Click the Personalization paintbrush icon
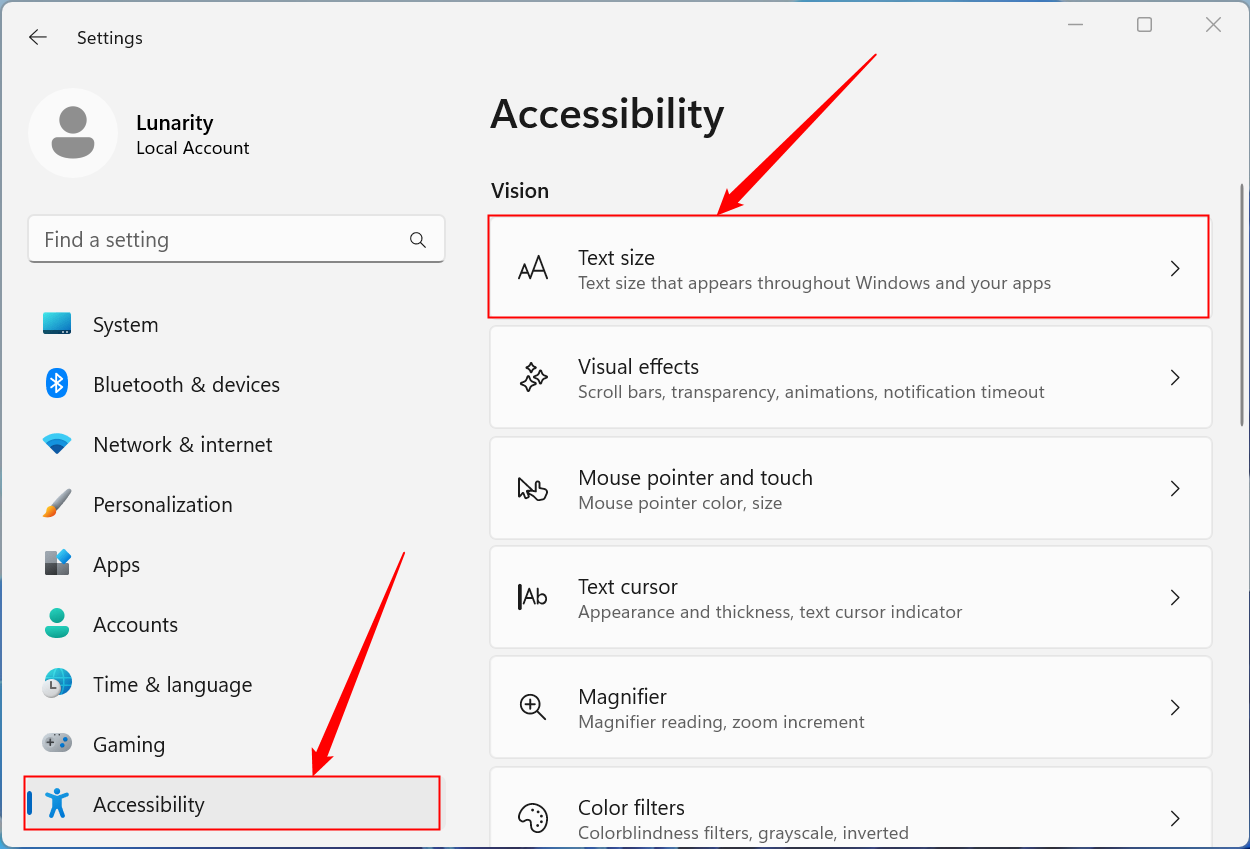The image size is (1250, 849). coord(57,504)
